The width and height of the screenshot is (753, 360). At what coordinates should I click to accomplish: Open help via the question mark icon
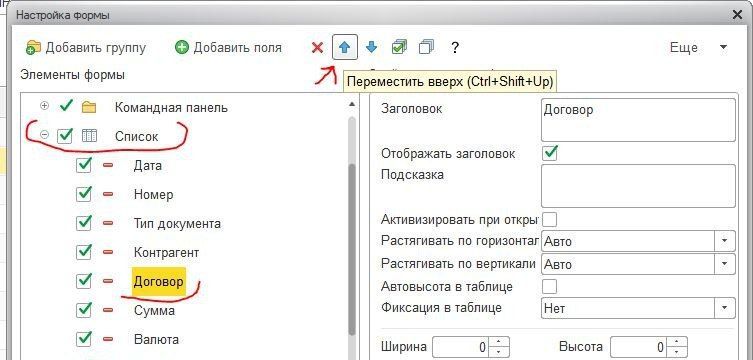click(x=454, y=48)
